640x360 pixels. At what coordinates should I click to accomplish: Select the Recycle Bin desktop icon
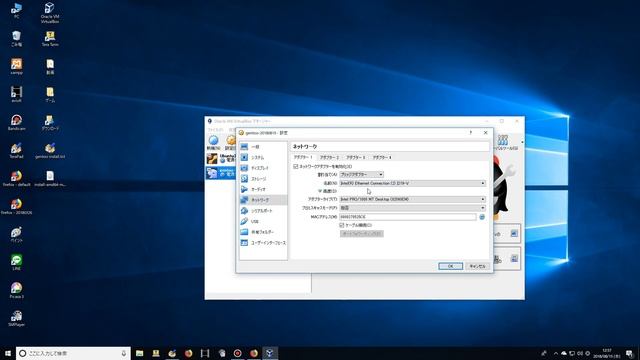pyautogui.click(x=16, y=38)
